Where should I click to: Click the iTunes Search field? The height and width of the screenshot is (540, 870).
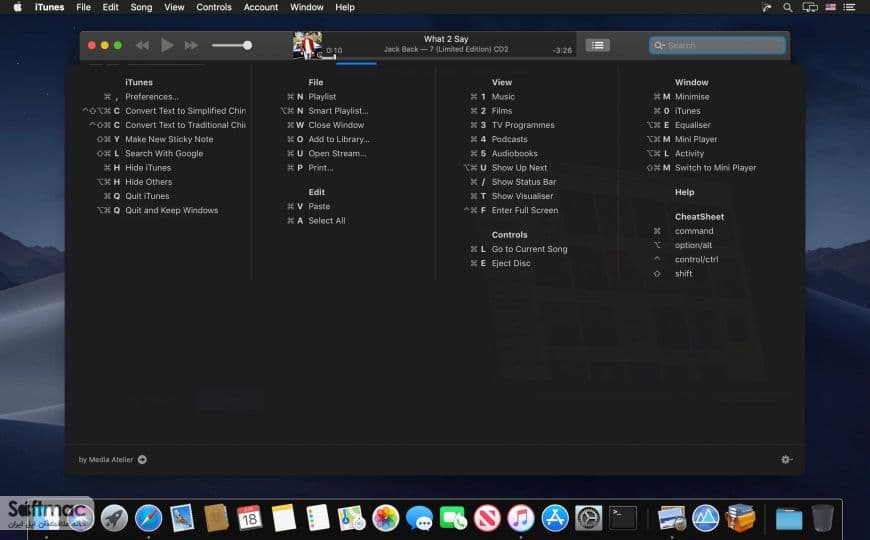tap(717, 46)
